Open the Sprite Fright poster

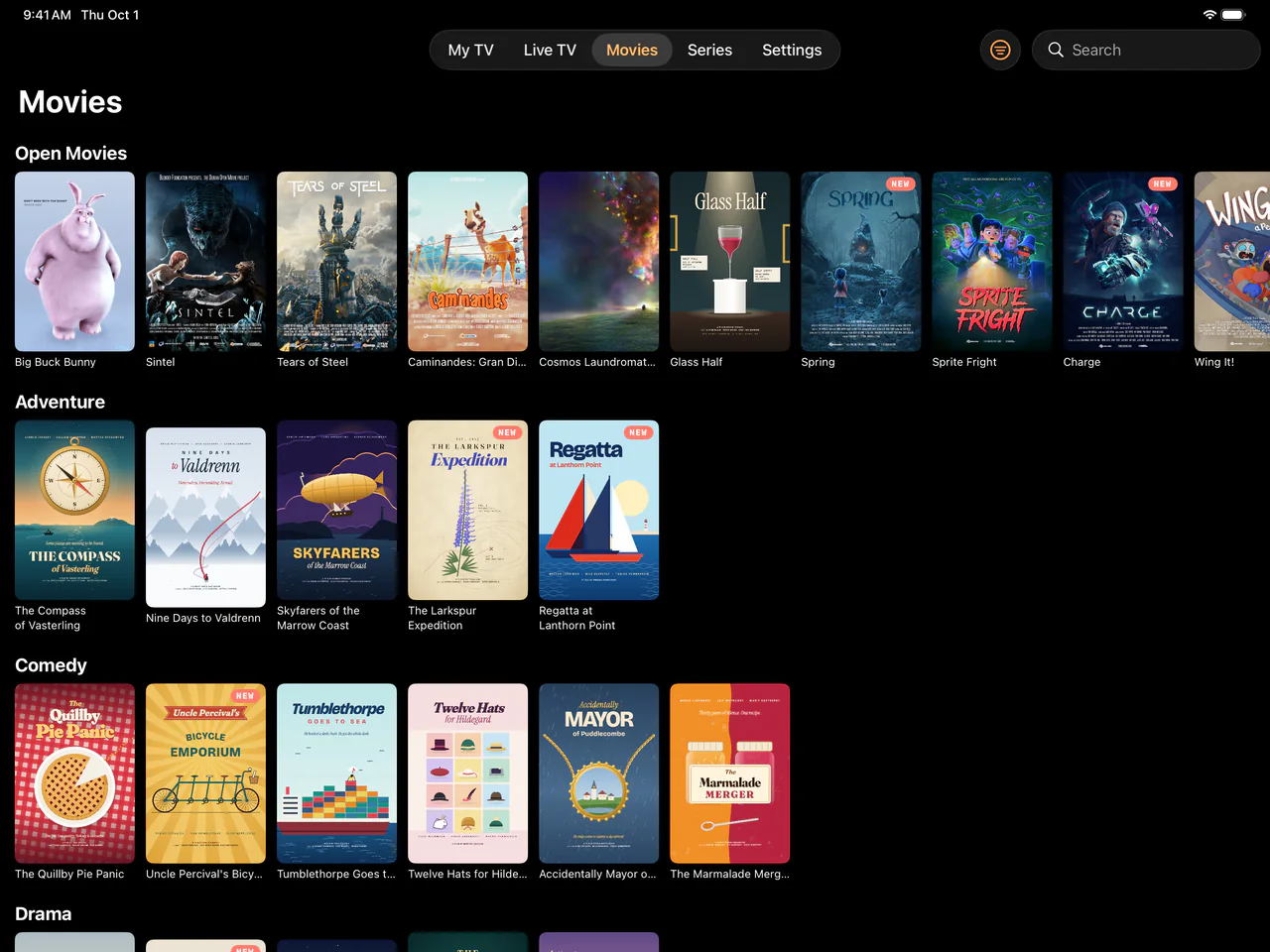991,262
